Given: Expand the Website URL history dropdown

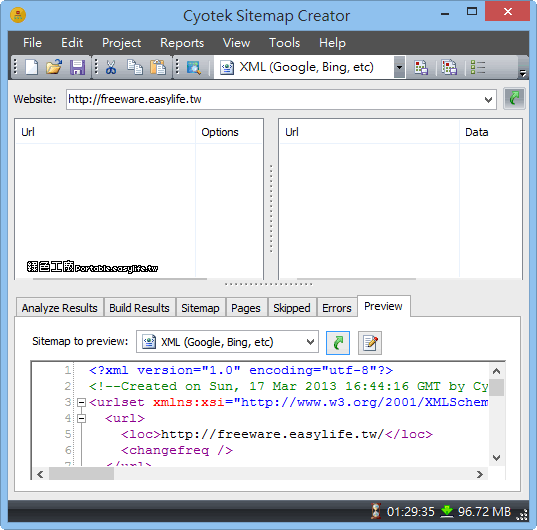Looking at the screenshot, I should 488,100.
